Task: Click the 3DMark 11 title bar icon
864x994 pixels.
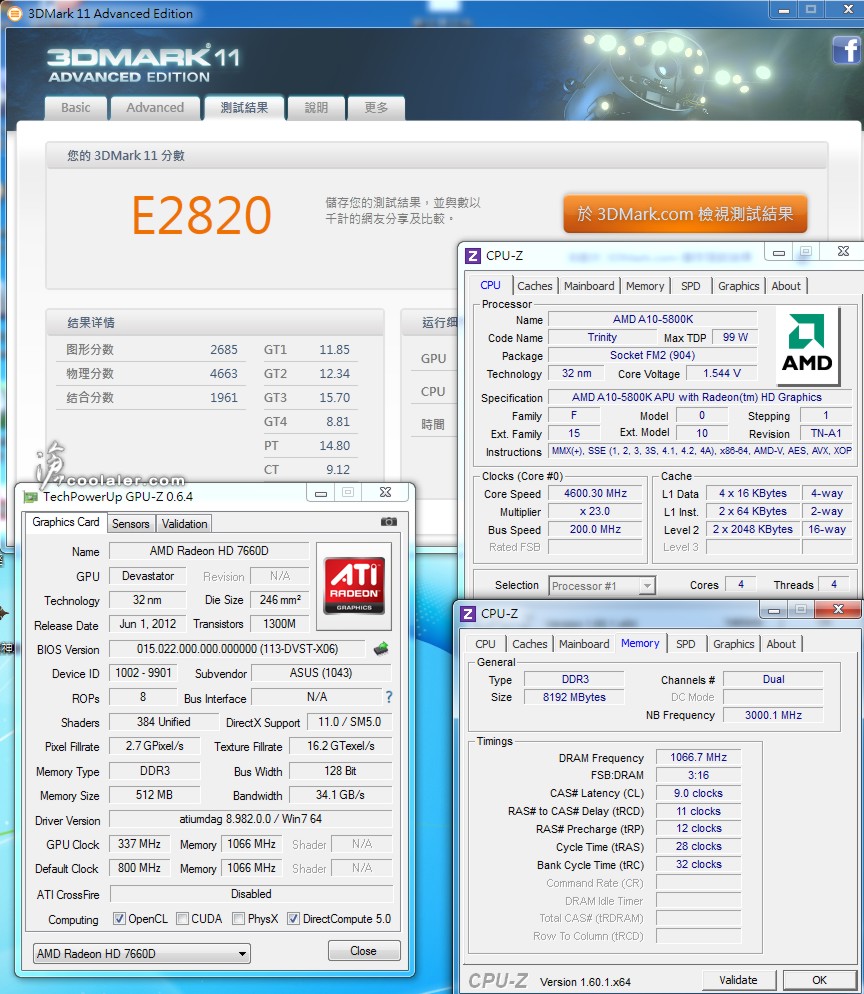Action: coord(14,13)
